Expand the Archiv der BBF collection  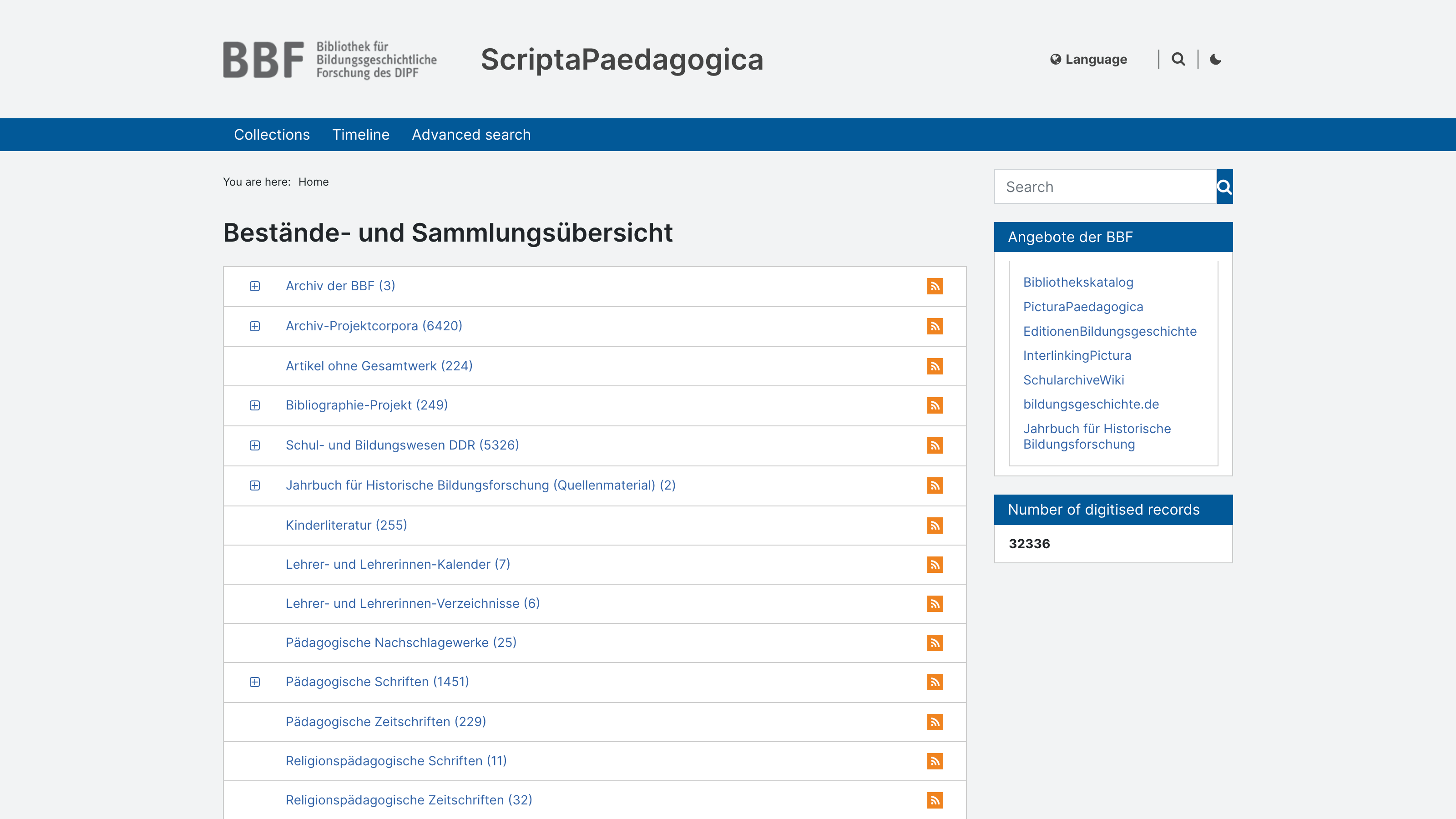255,287
